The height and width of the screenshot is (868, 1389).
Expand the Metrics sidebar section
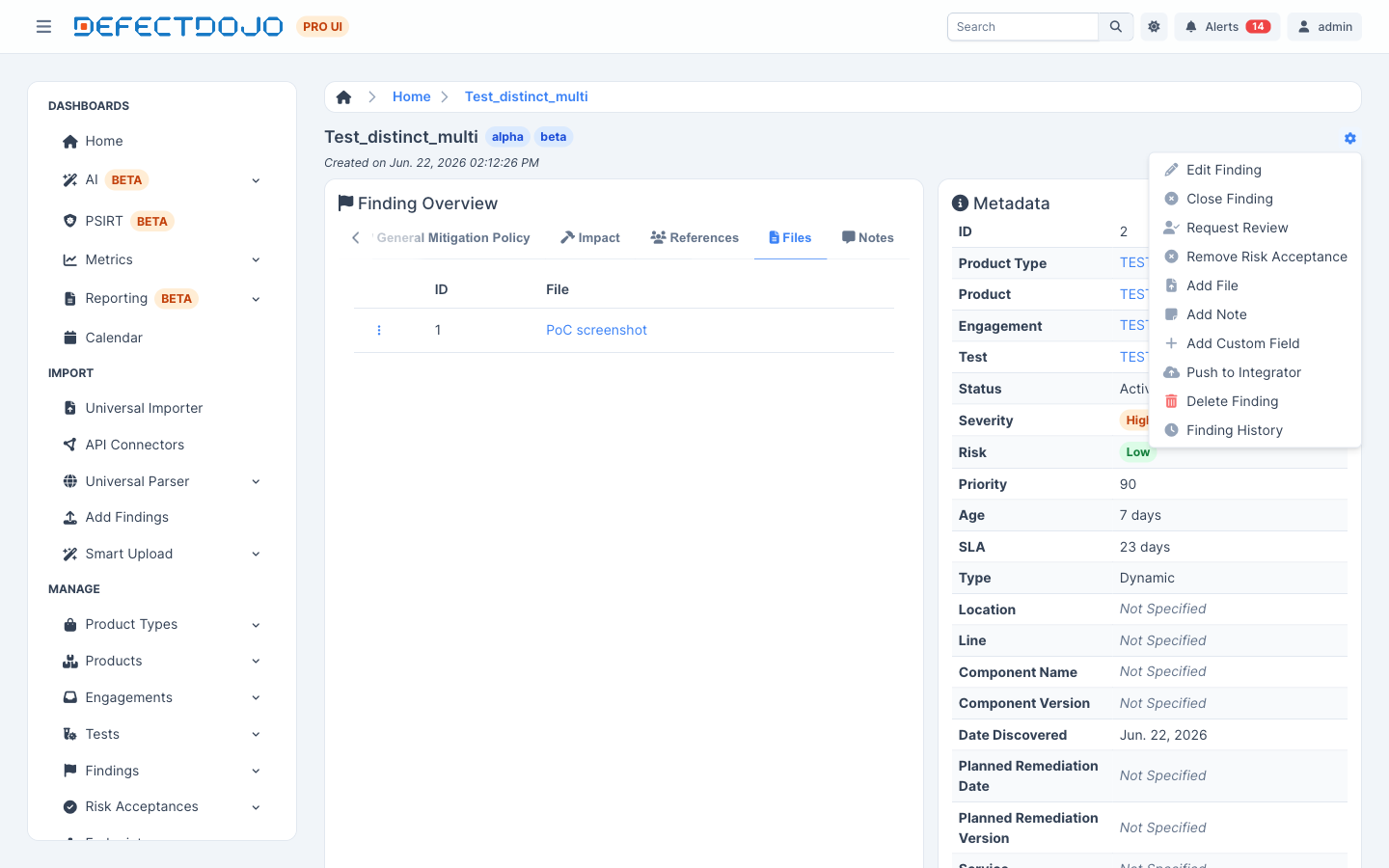pyautogui.click(x=162, y=259)
